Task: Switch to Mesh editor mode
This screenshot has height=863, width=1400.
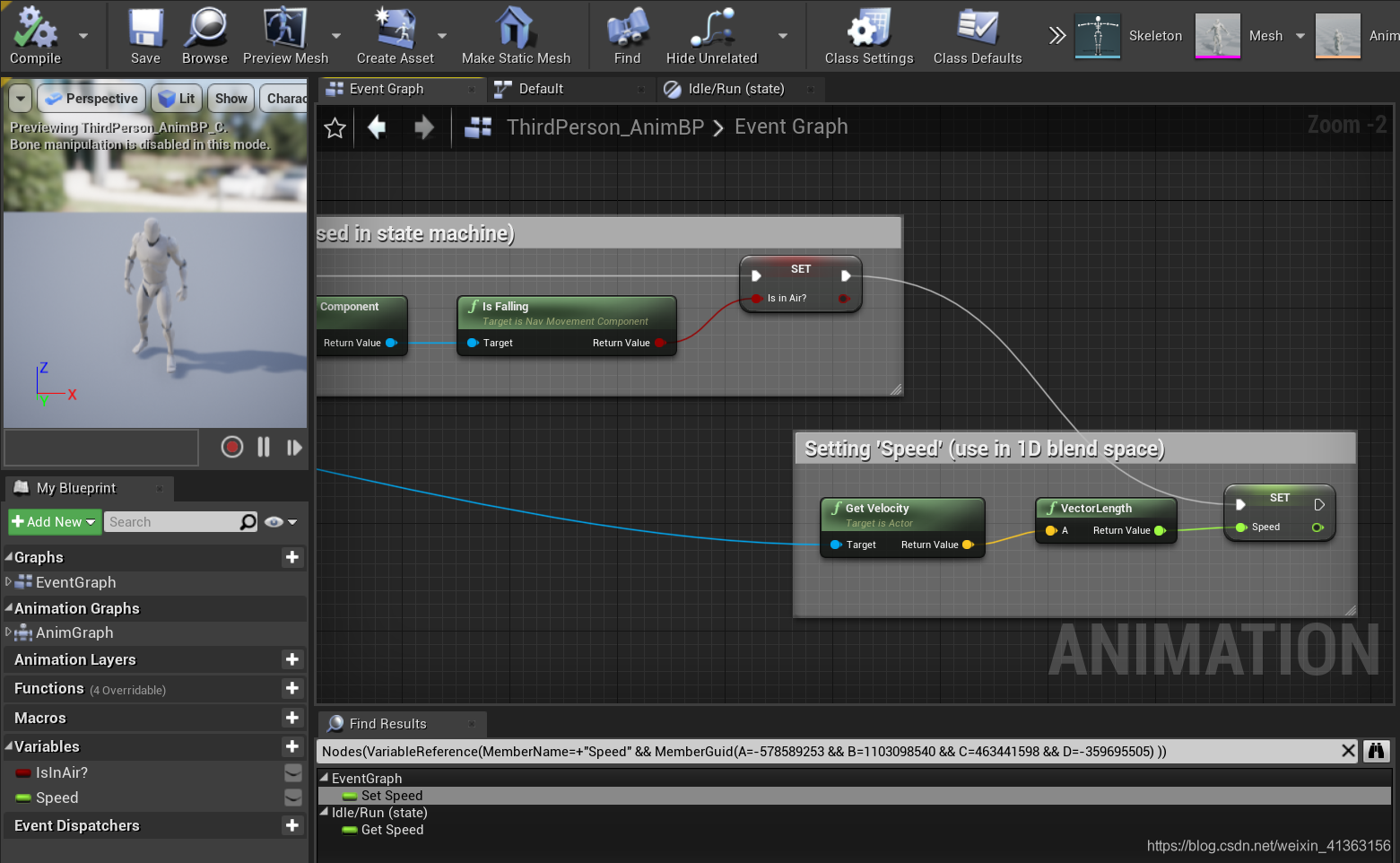Action: point(1239,36)
